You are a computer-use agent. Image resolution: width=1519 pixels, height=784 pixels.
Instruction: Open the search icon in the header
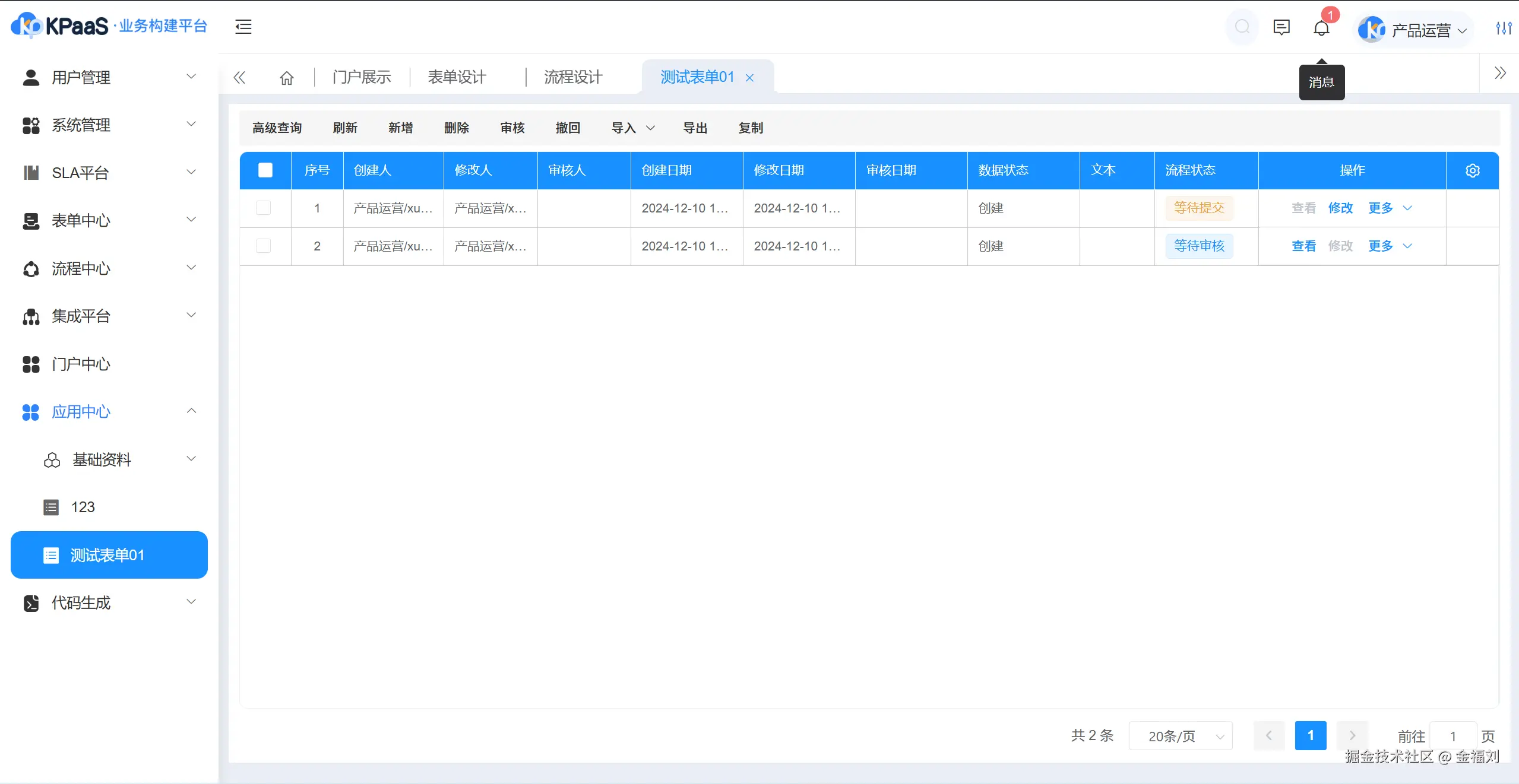click(1242, 27)
